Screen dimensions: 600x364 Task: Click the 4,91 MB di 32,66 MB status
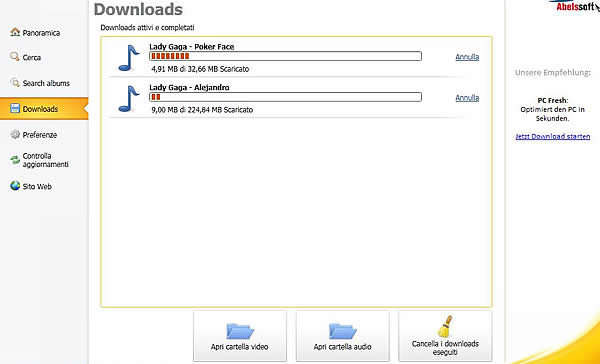point(200,69)
